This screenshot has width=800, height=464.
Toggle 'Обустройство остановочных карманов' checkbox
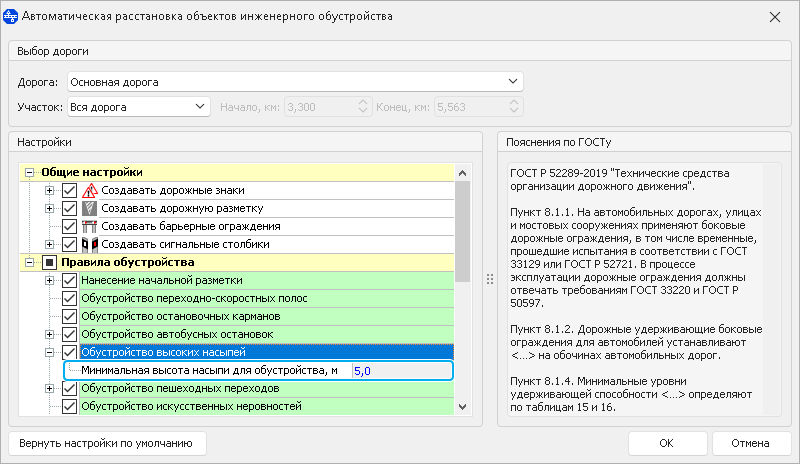click(69, 316)
